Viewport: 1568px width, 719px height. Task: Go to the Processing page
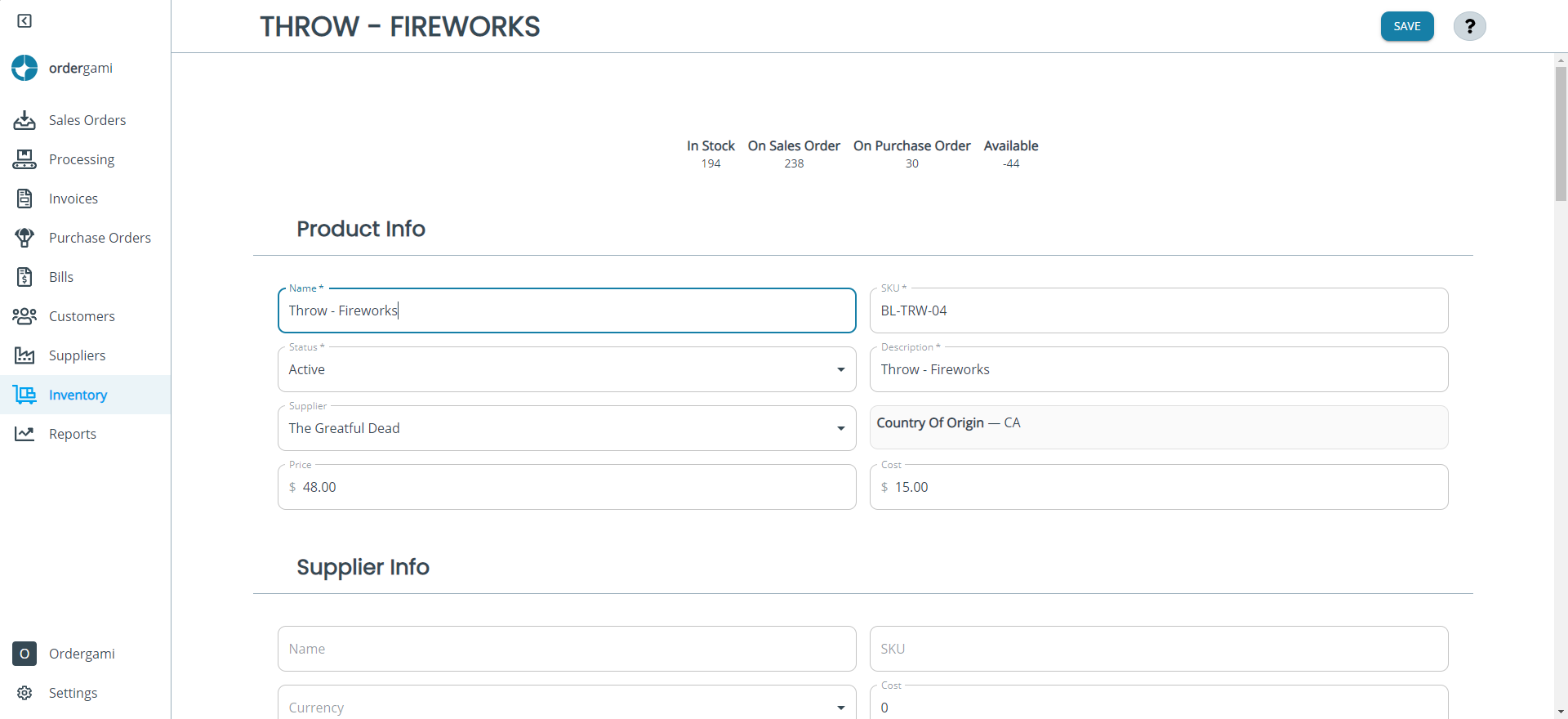pyautogui.click(x=86, y=159)
